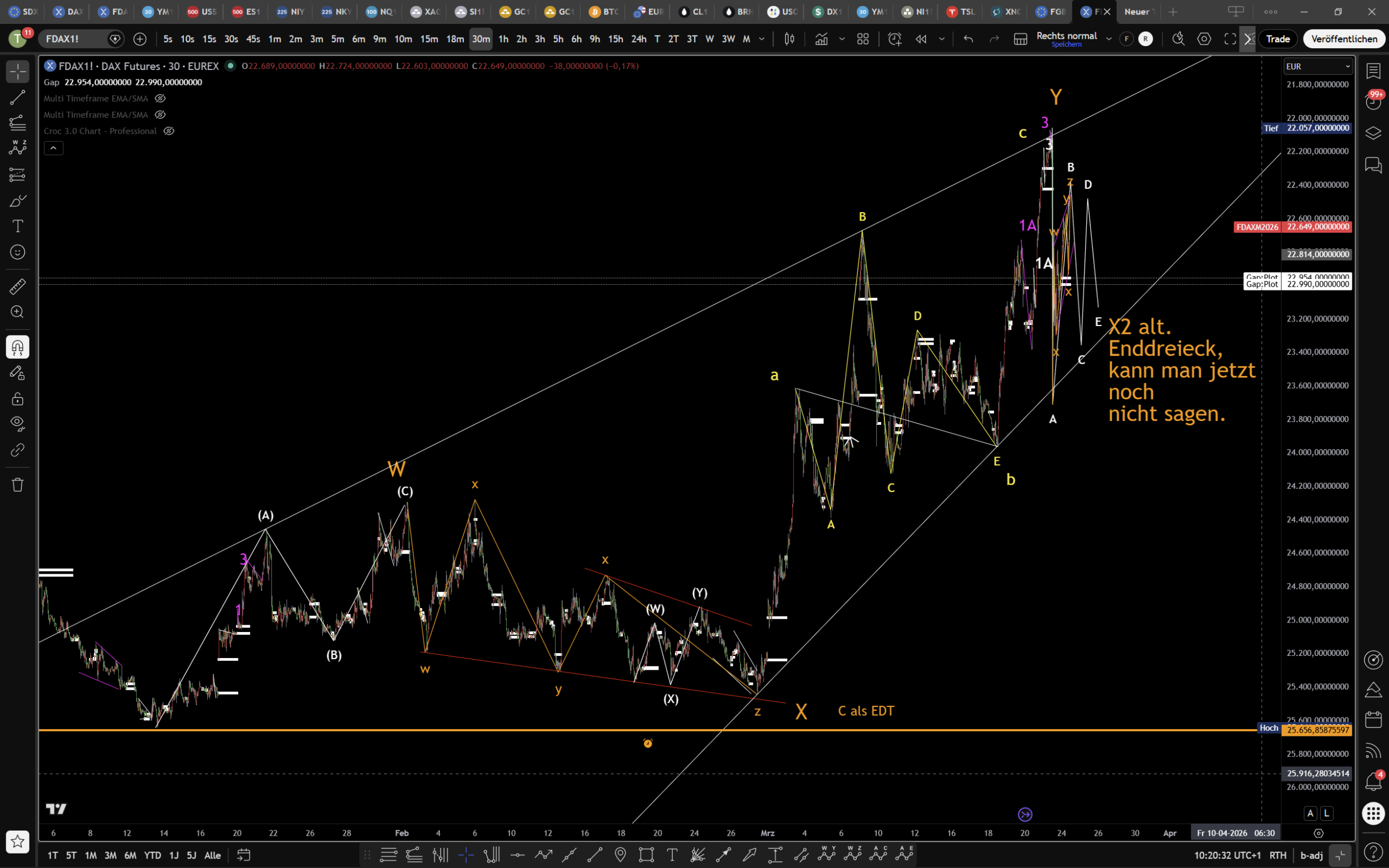The height and width of the screenshot is (868, 1389).
Task: Expand the timeframe list chevron after M
Action: point(762,39)
